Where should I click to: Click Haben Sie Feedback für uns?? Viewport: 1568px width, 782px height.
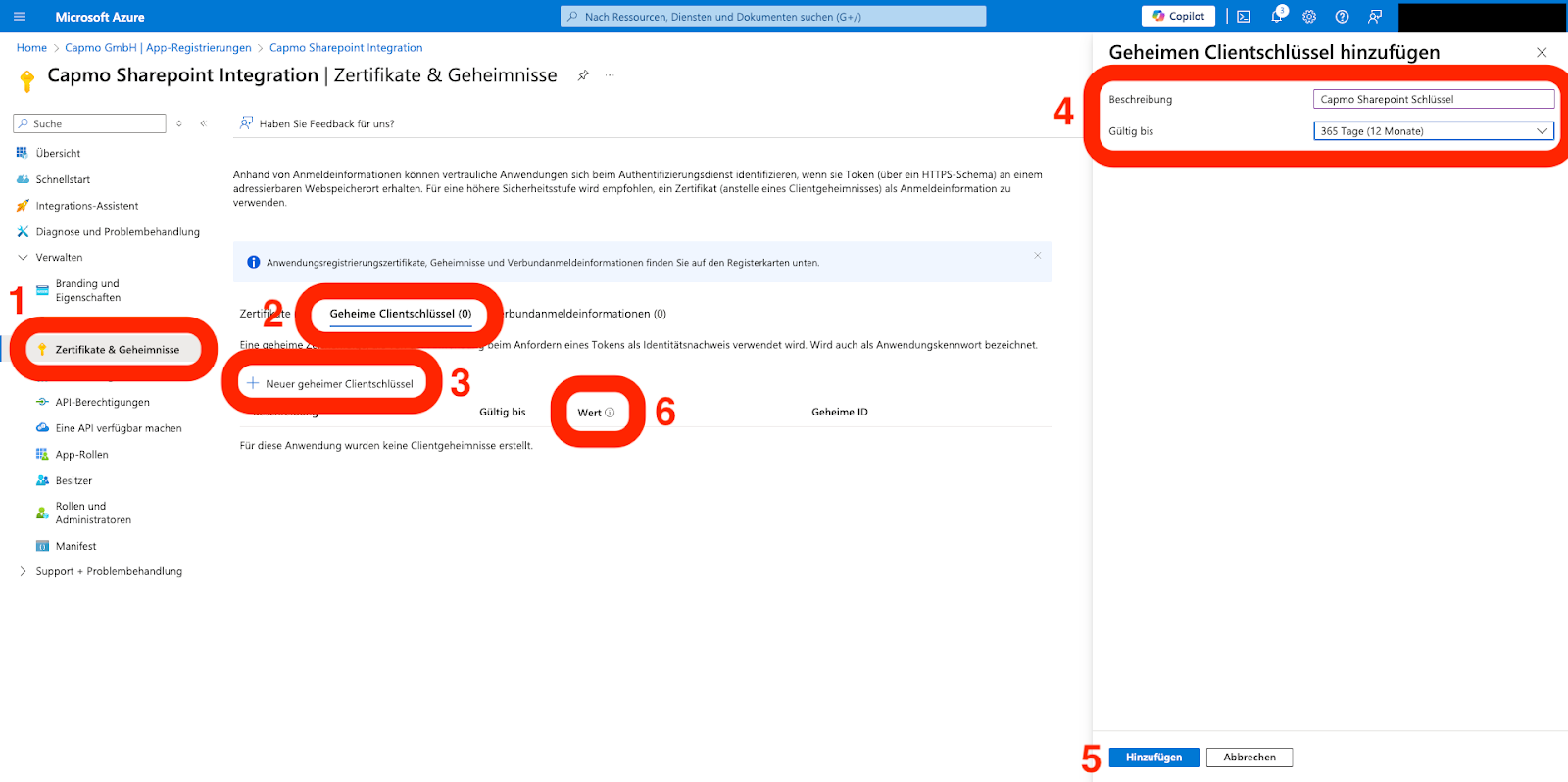(x=317, y=124)
